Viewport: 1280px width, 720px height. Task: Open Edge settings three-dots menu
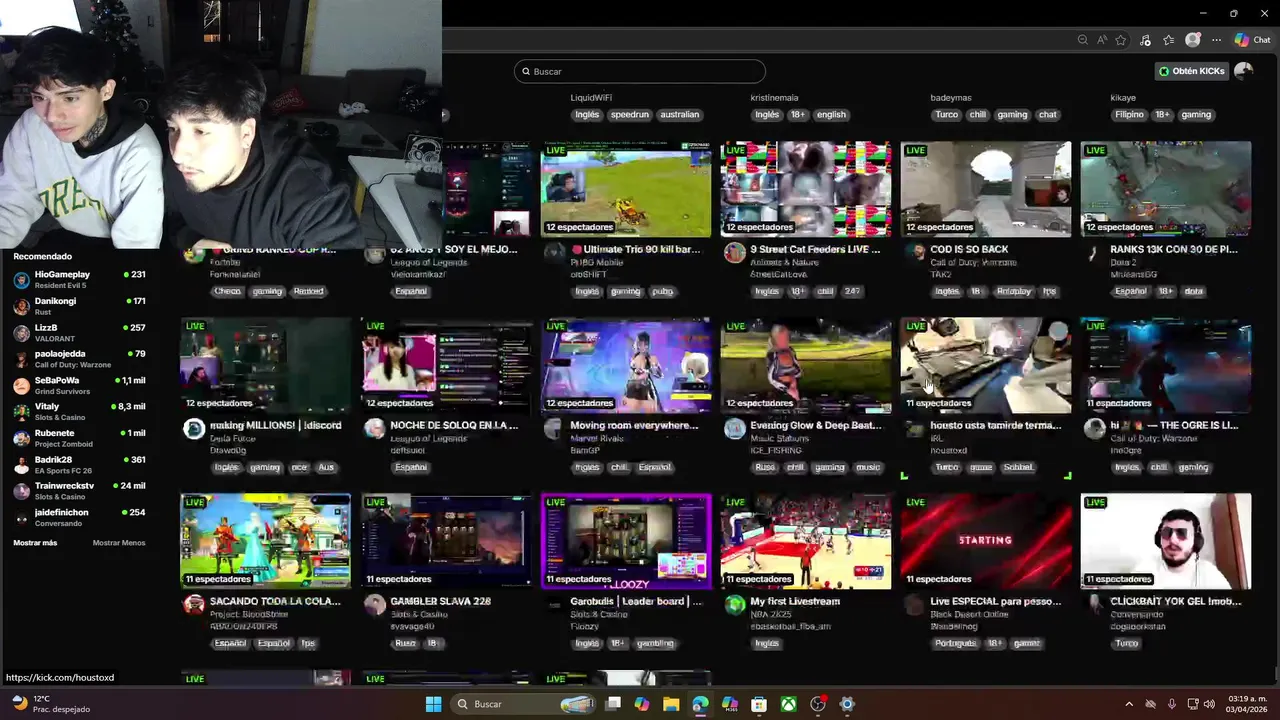coord(1216,40)
